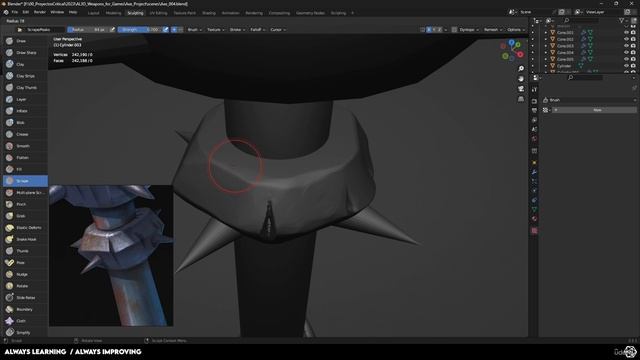Open the Edit menu
Viewport: 640px width, 360px height.
click(26, 12)
